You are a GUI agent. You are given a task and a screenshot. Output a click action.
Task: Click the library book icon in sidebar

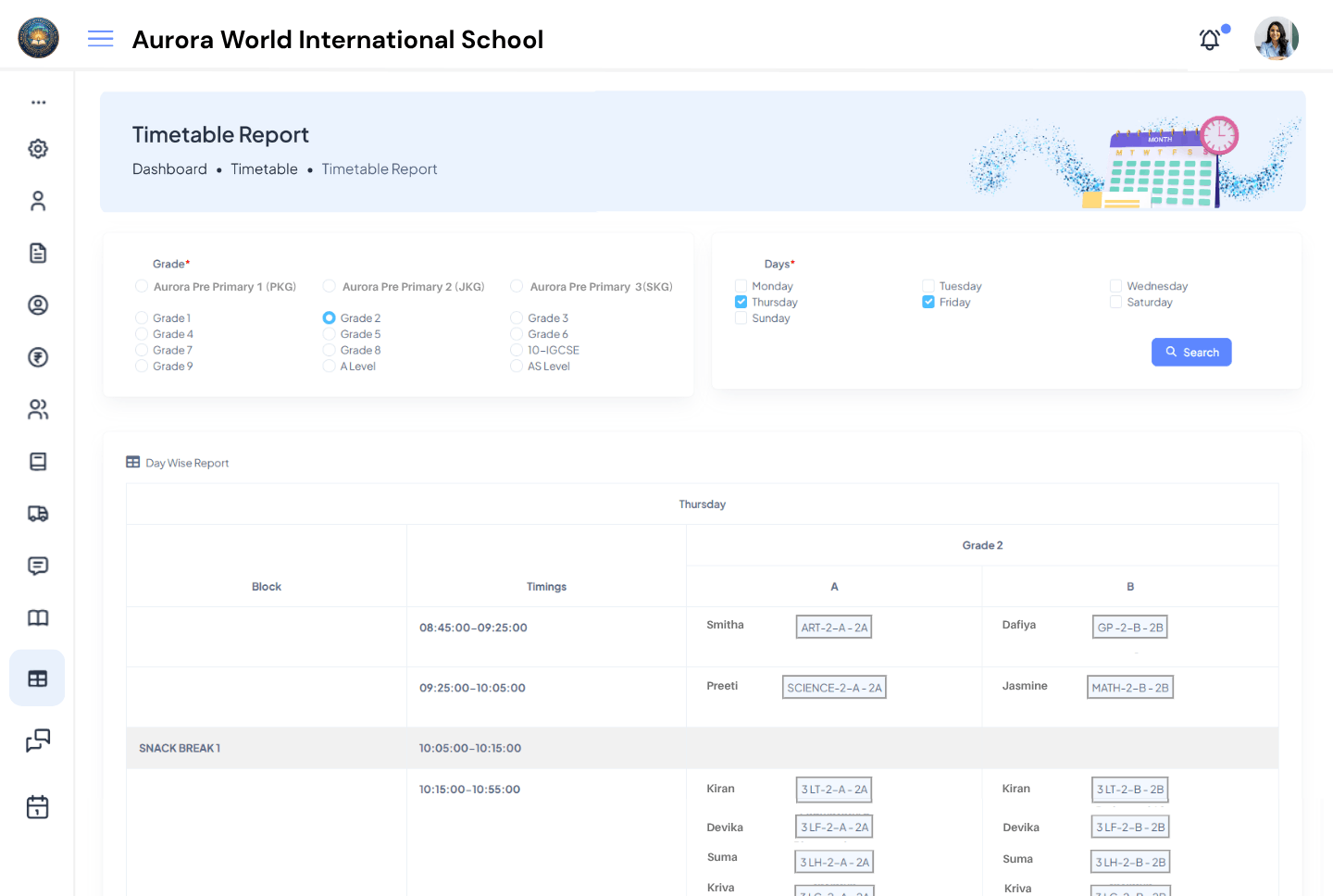(x=37, y=617)
